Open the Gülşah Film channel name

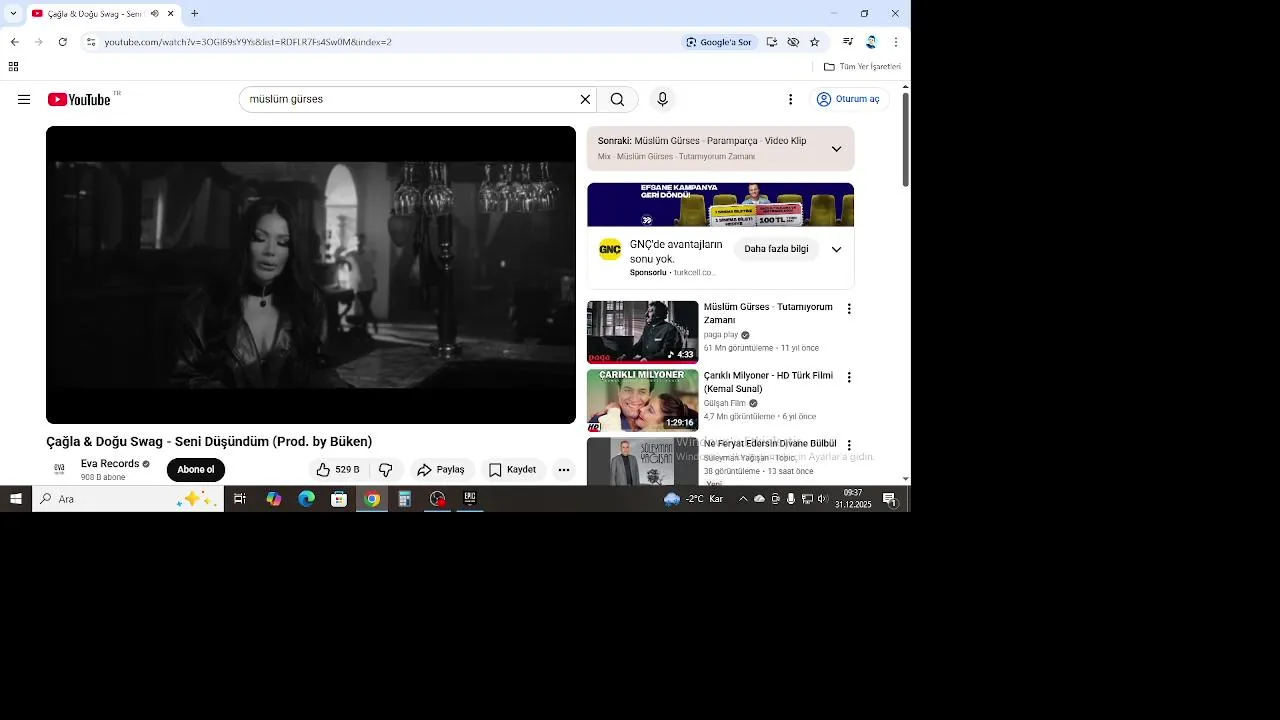tap(725, 403)
